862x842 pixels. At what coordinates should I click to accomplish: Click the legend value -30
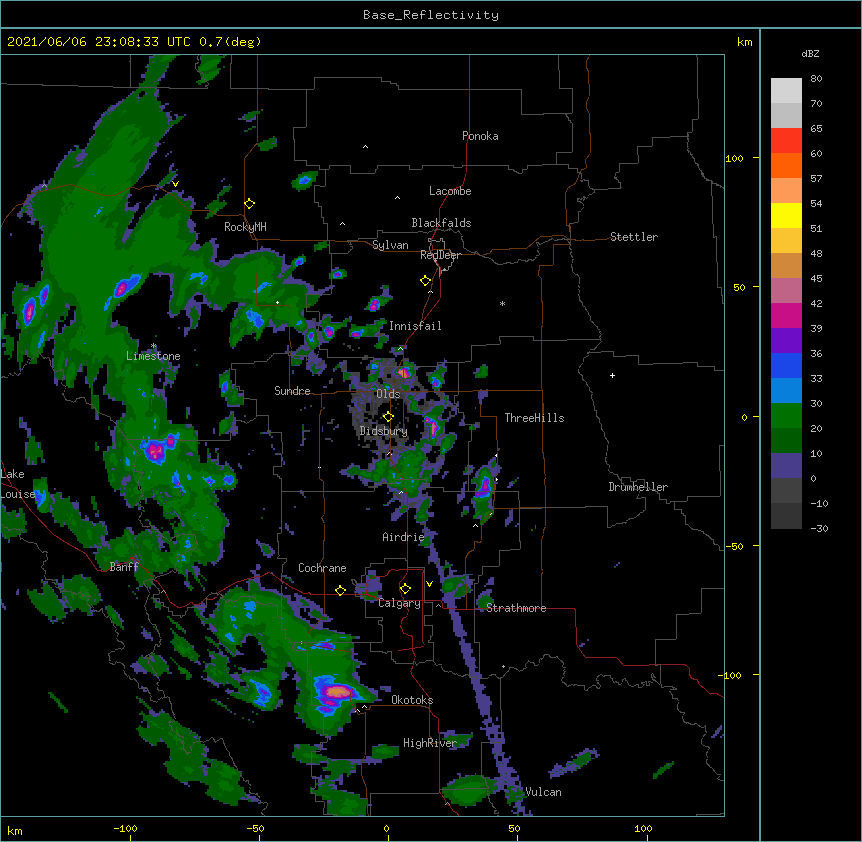coord(819,528)
